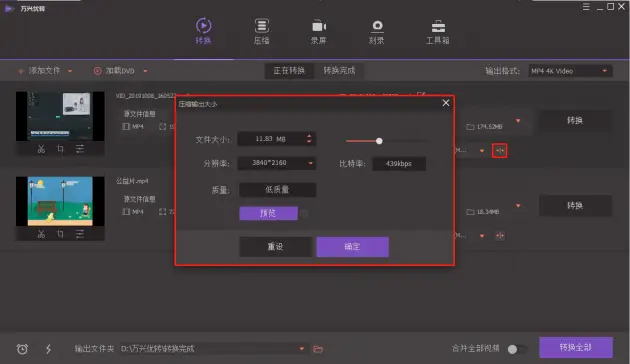Click the 低质量 quality field

click(277, 190)
